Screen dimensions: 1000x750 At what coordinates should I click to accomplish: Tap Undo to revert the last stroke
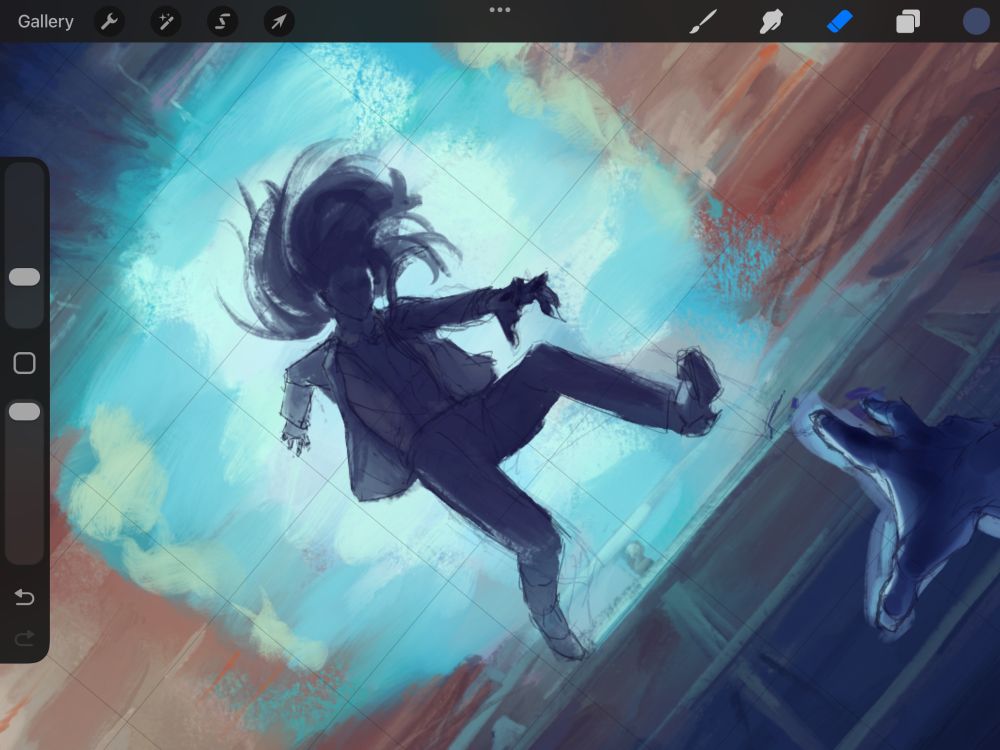(25, 597)
